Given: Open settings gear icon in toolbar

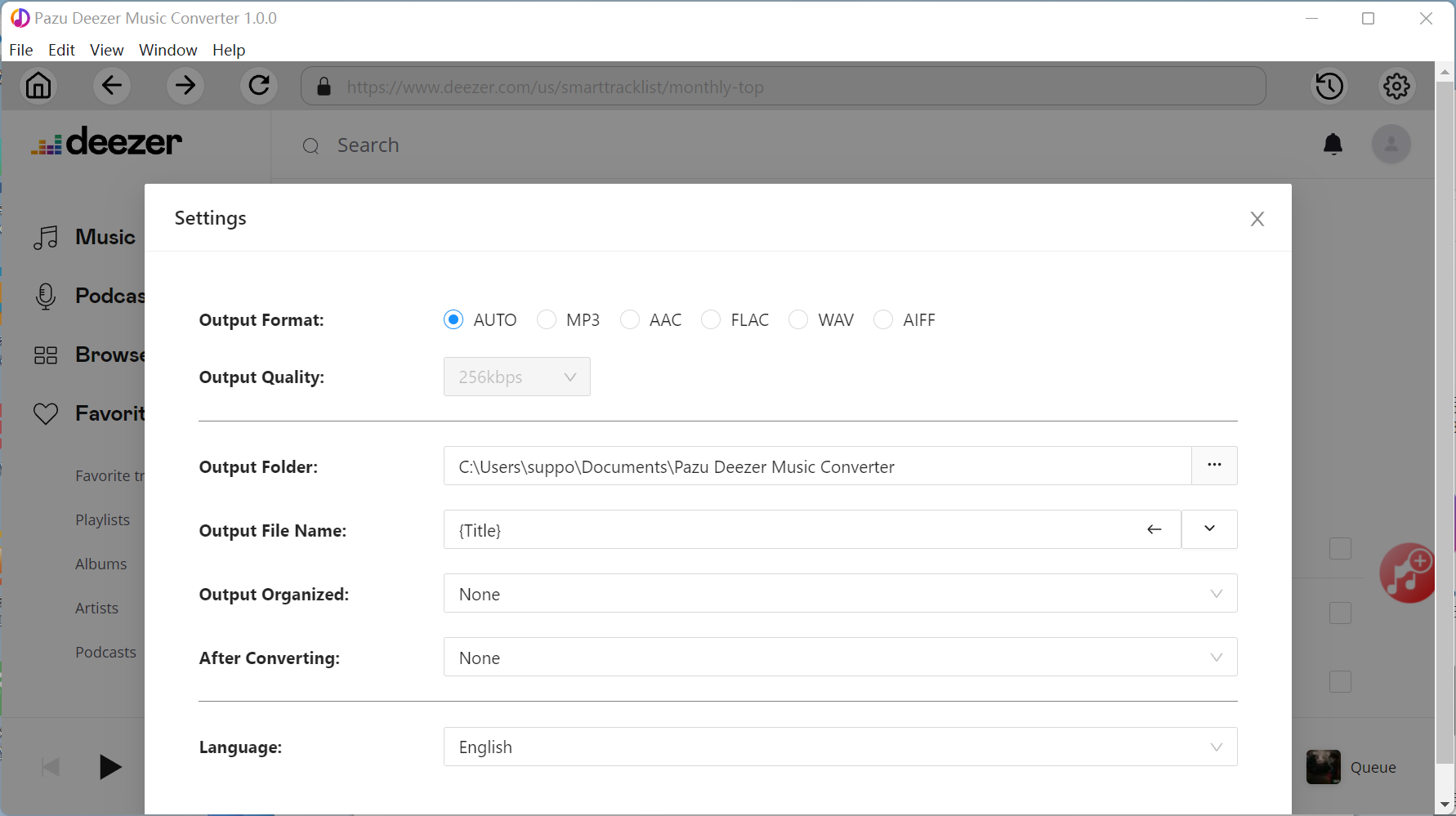Looking at the screenshot, I should point(1396,86).
